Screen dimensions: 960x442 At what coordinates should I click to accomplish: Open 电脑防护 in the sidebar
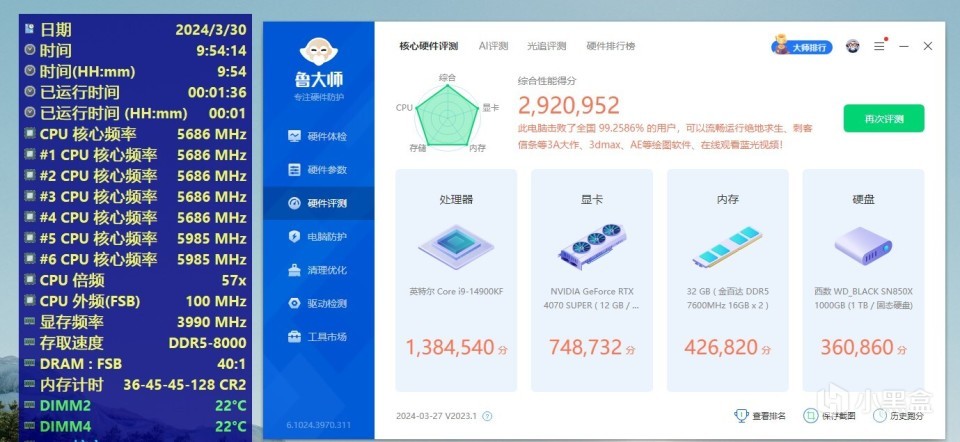coord(318,236)
